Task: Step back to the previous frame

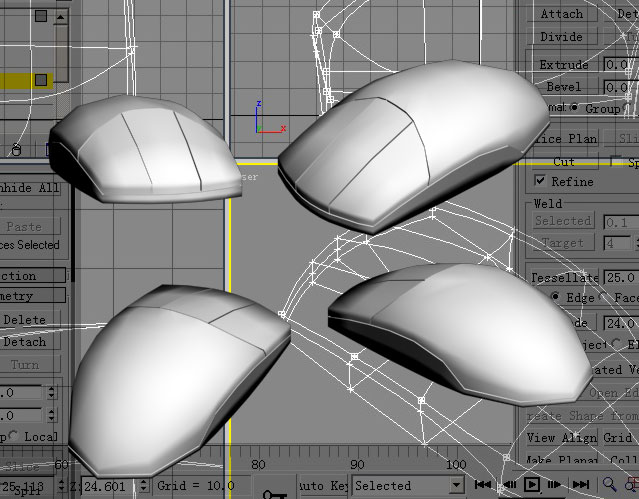Action: tap(508, 486)
